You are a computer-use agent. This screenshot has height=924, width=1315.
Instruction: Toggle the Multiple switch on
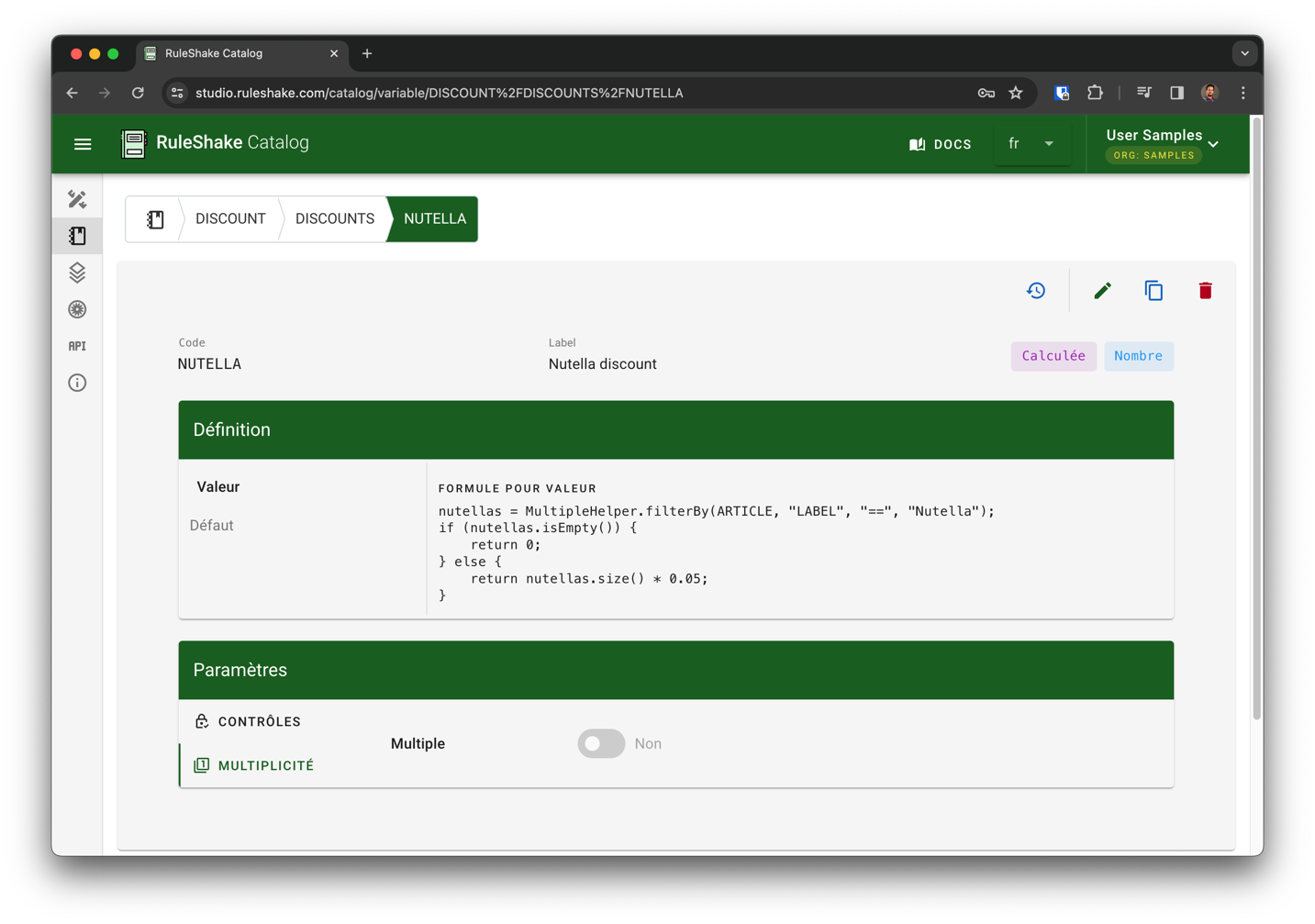pos(601,743)
